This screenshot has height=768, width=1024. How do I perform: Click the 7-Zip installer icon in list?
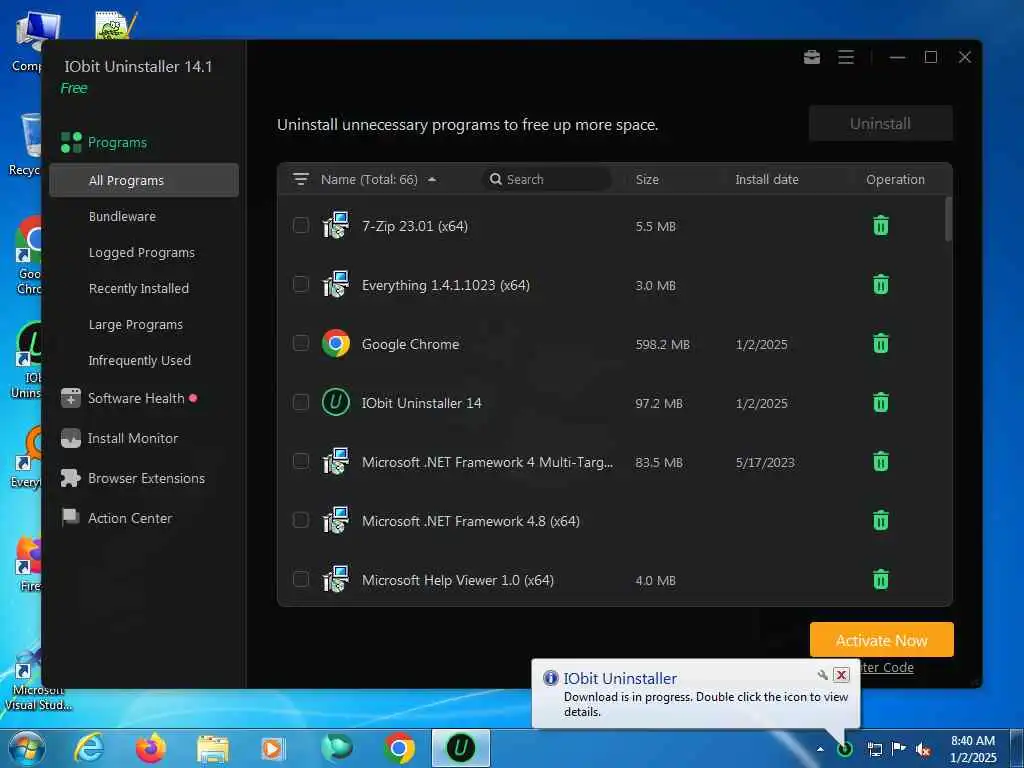pyautogui.click(x=336, y=226)
